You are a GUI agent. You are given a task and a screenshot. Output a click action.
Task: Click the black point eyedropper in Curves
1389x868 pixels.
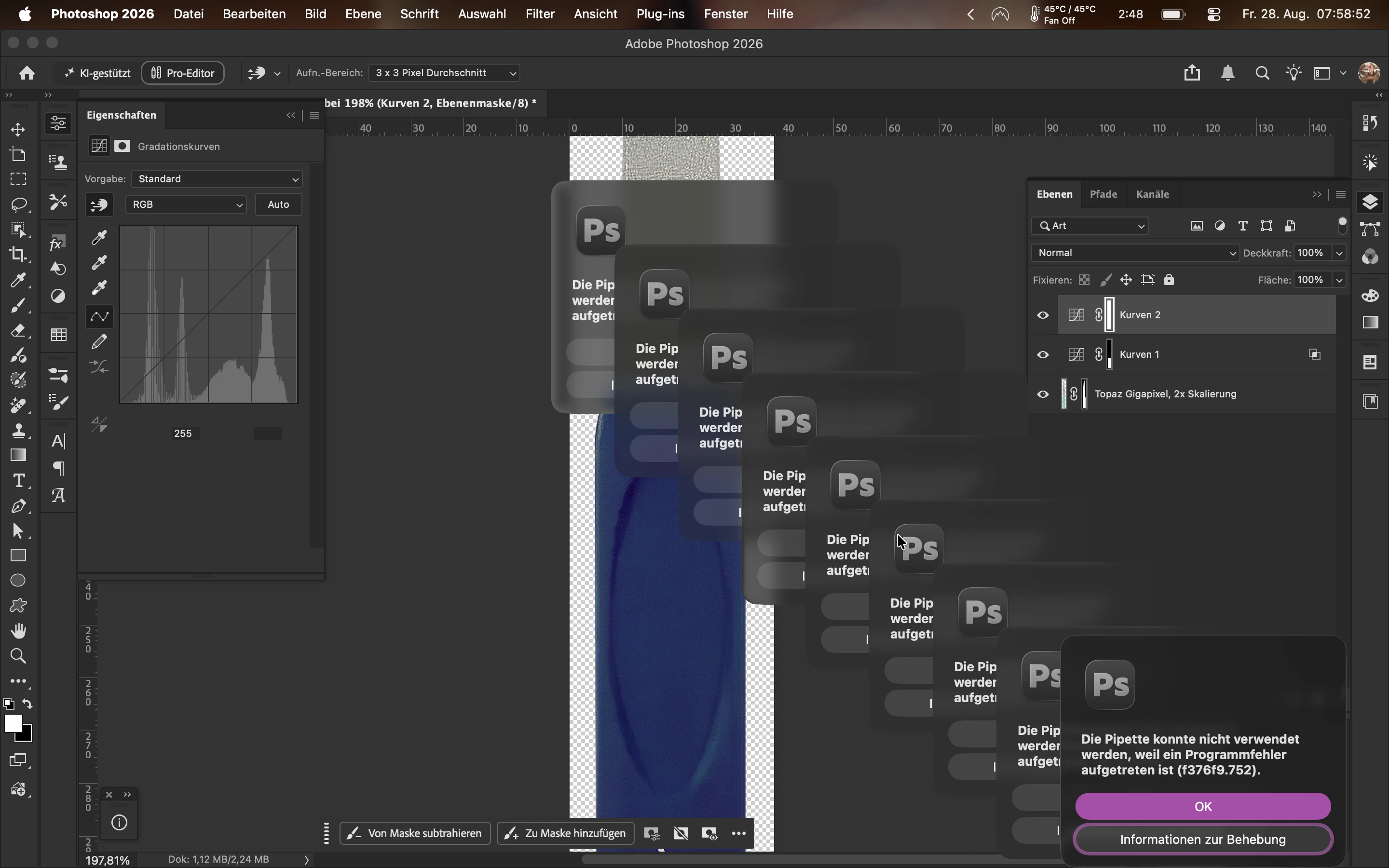(99, 237)
